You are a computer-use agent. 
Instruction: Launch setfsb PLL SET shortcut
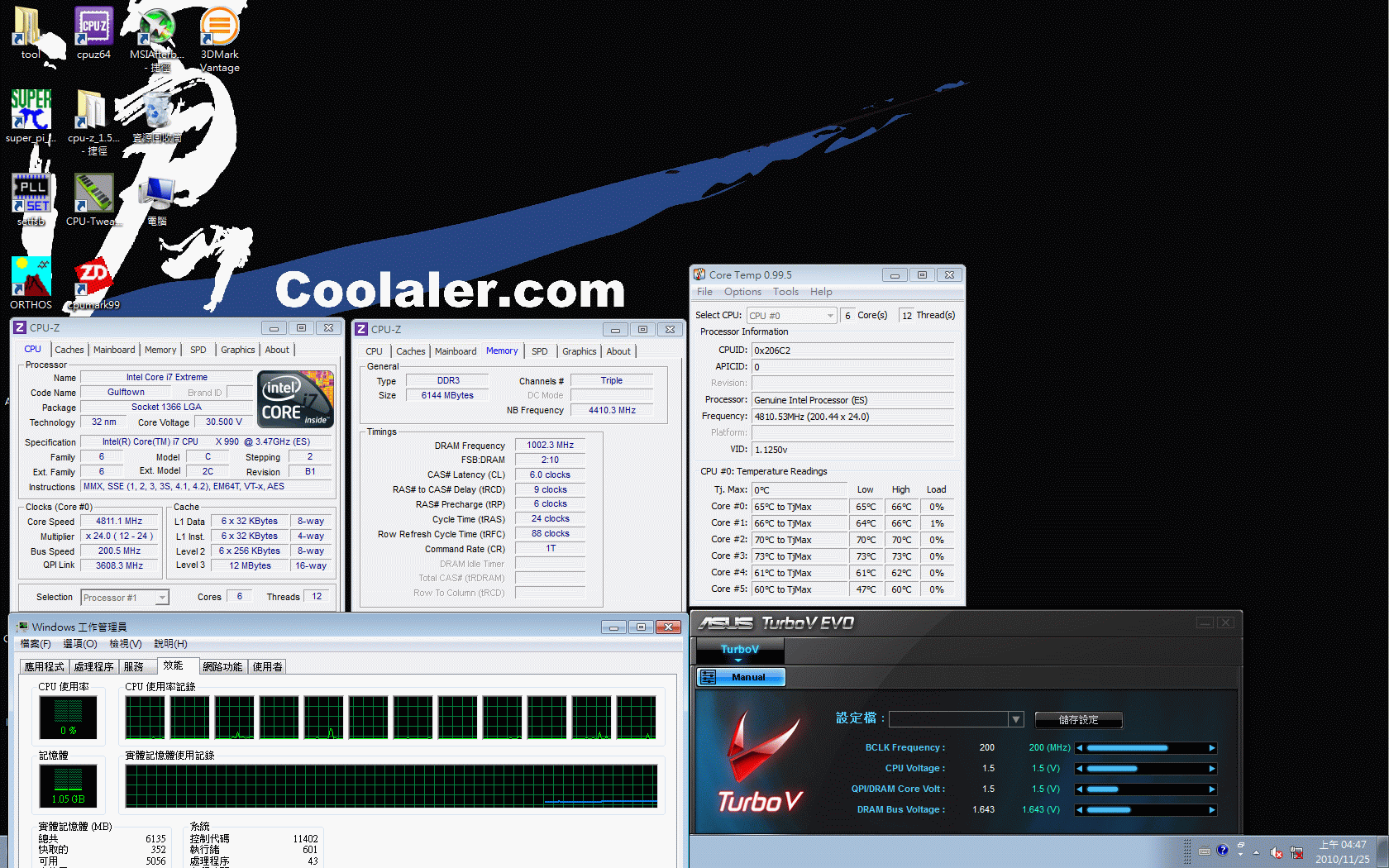pyautogui.click(x=31, y=199)
